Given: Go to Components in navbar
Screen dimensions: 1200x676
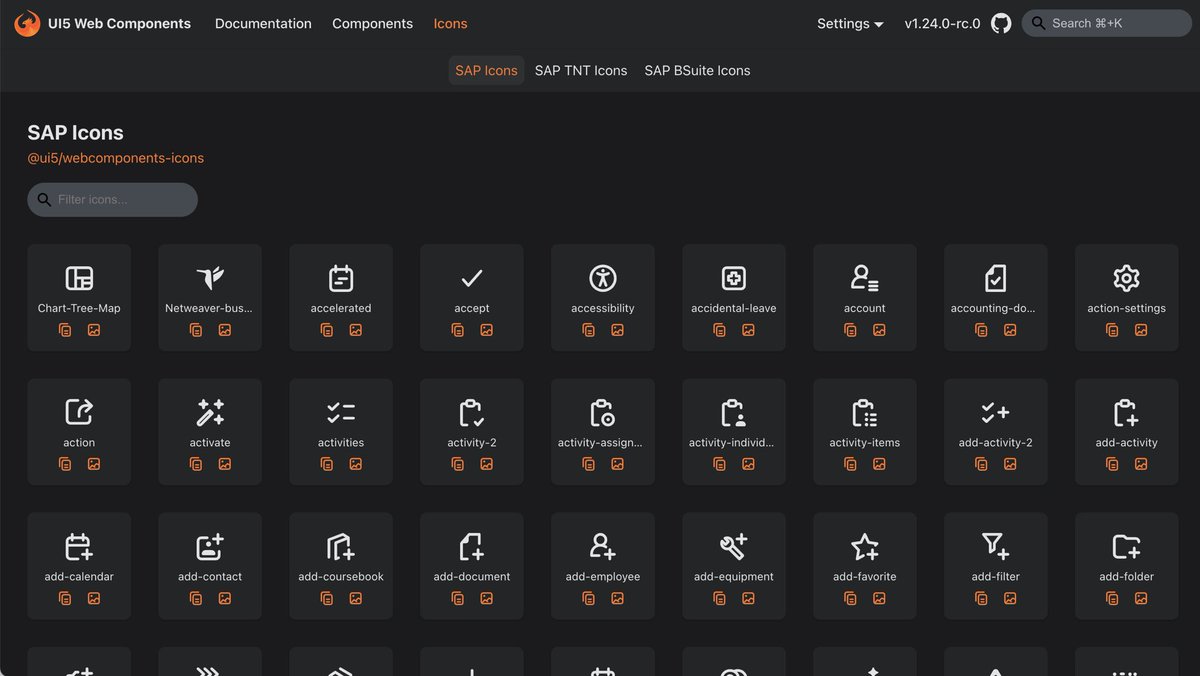Looking at the screenshot, I should click(x=372, y=23).
